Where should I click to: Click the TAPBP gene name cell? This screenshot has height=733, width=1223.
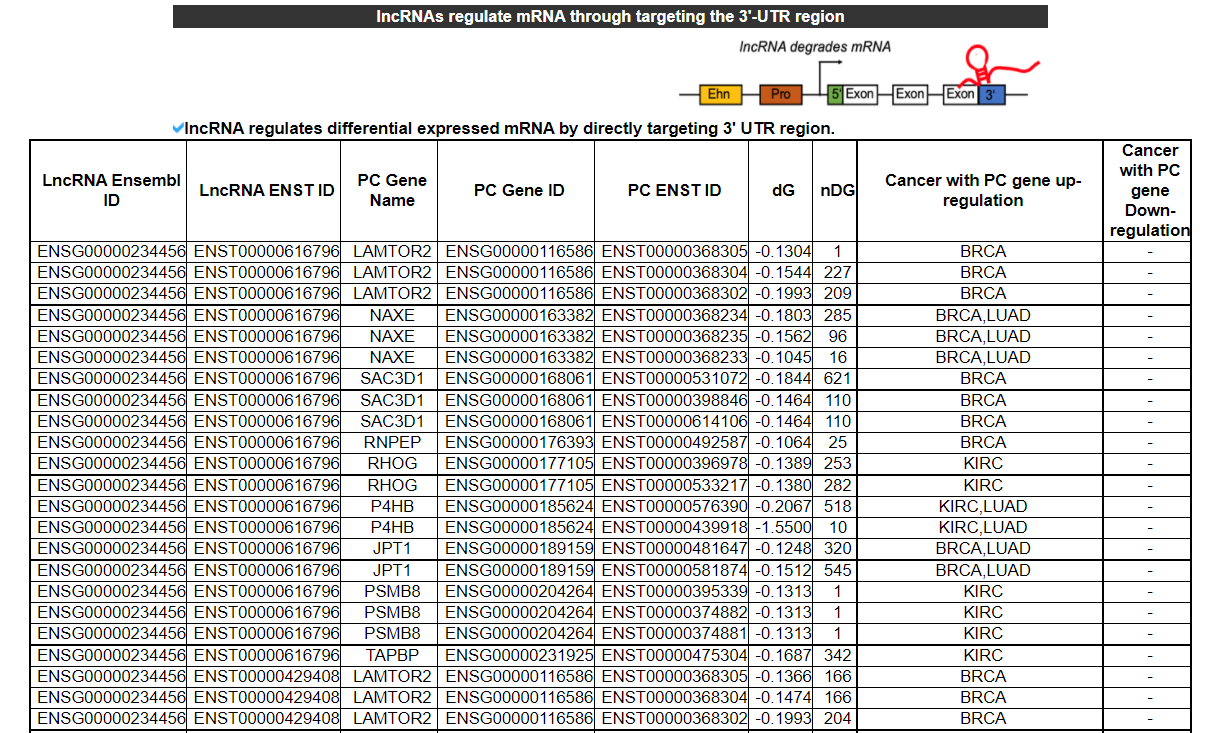click(392, 655)
